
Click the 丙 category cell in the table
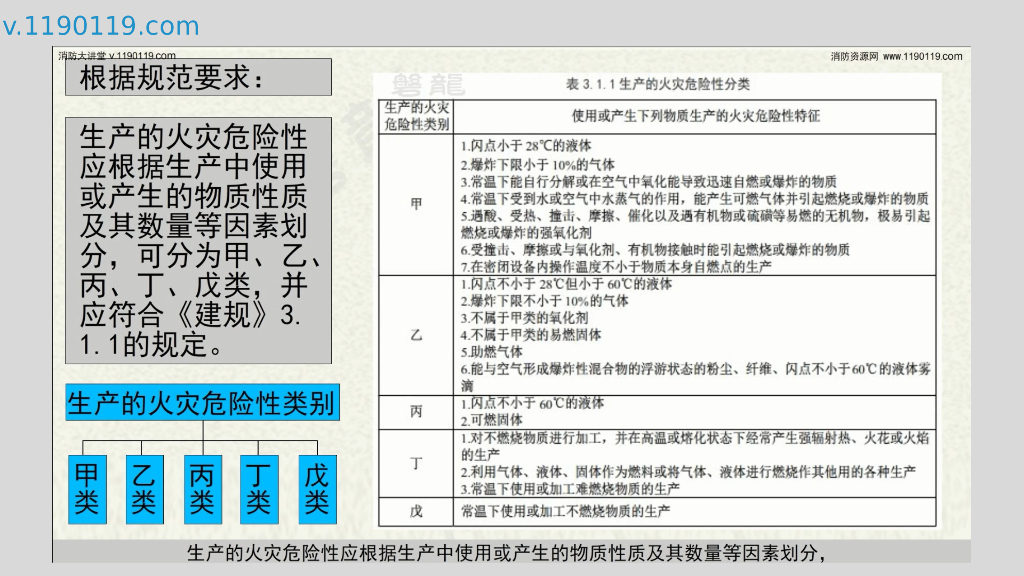[416, 412]
